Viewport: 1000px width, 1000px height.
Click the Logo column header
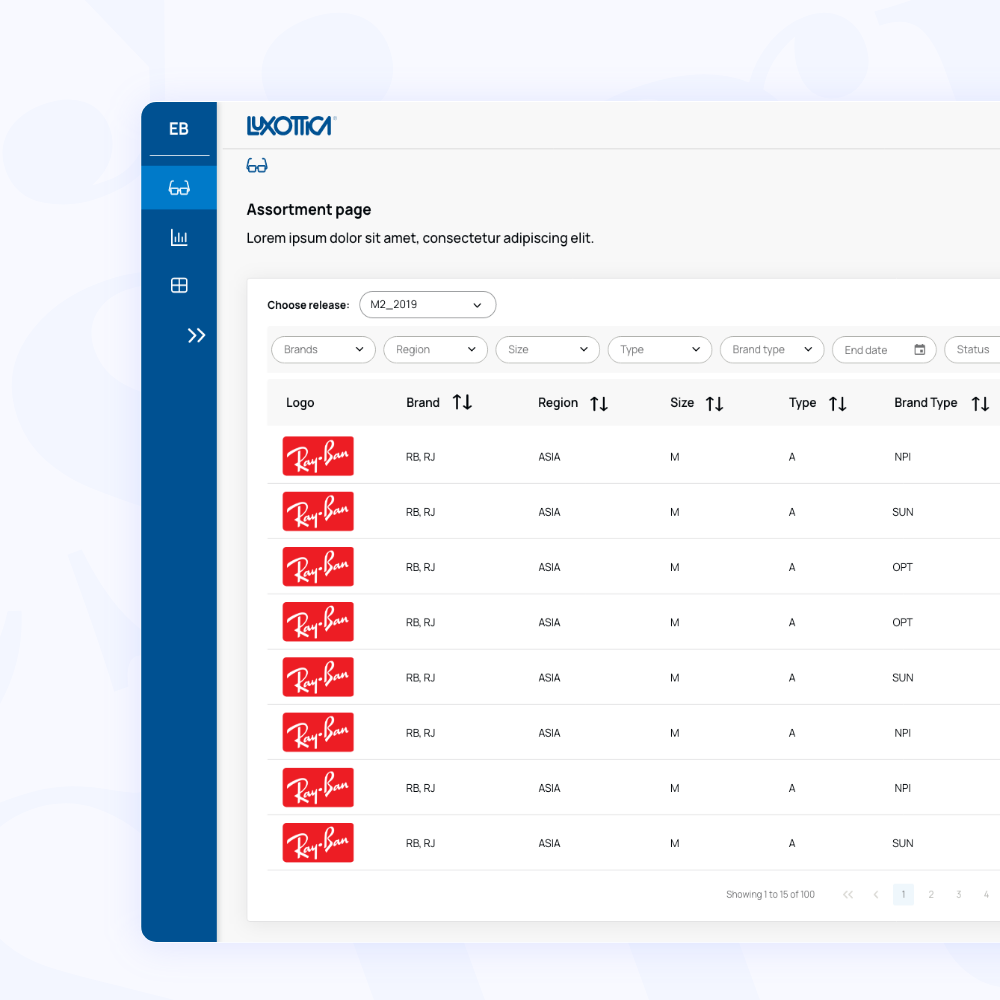[x=300, y=403]
